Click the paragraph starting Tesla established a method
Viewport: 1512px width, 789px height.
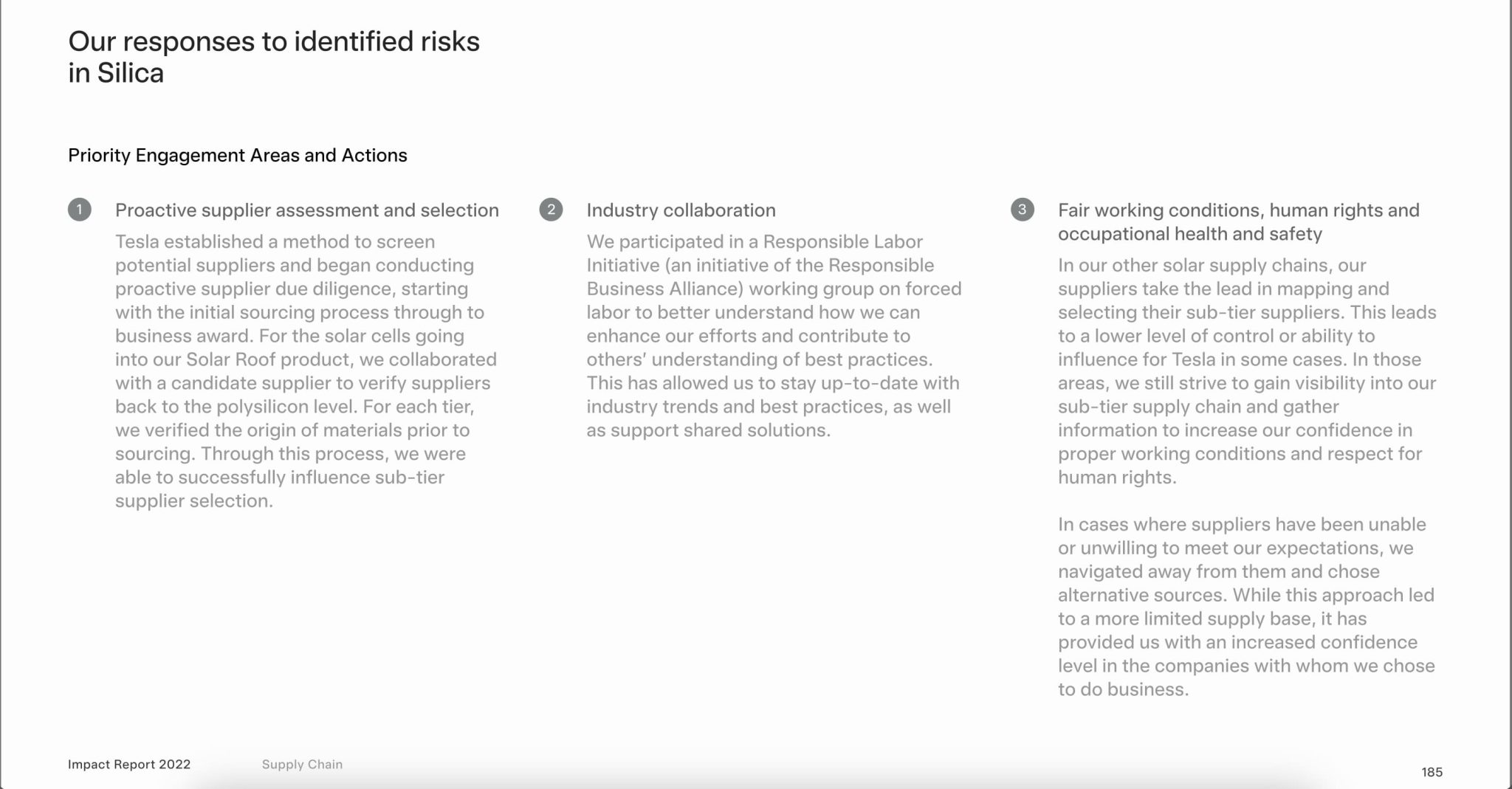[306, 371]
